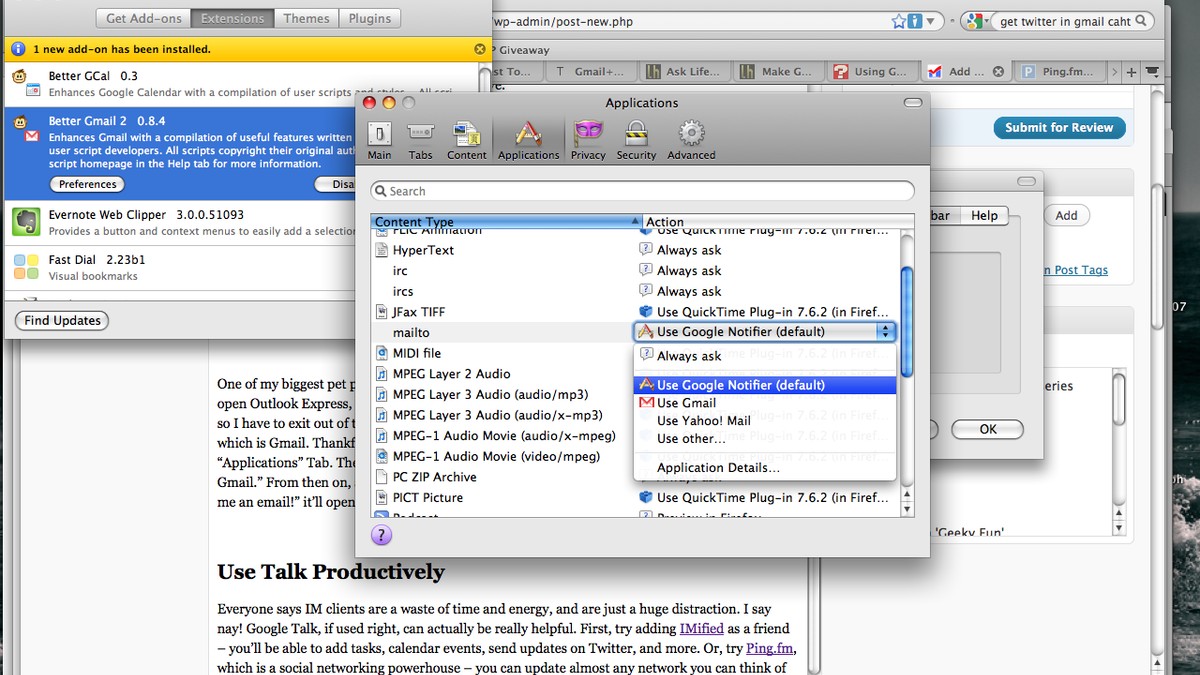This screenshot has width=1200, height=675.
Task: Click the Fast Dial extension icon
Action: click(26, 267)
